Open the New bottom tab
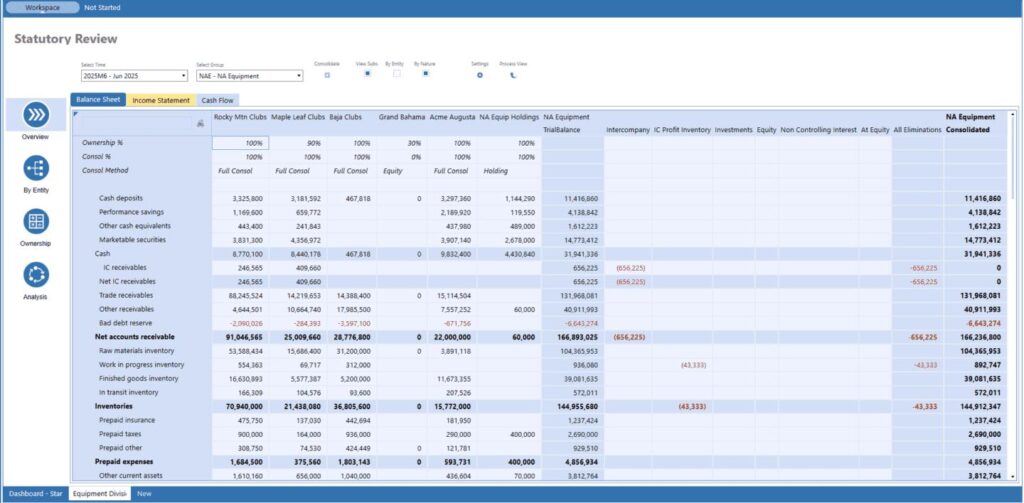This screenshot has width=1024, height=503. pyautogui.click(x=144, y=494)
